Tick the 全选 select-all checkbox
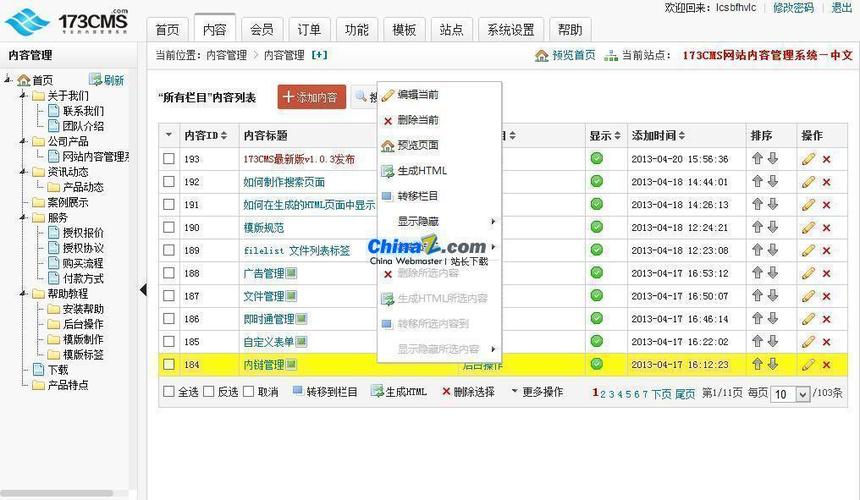Screen dimensions: 860x500 [168, 392]
